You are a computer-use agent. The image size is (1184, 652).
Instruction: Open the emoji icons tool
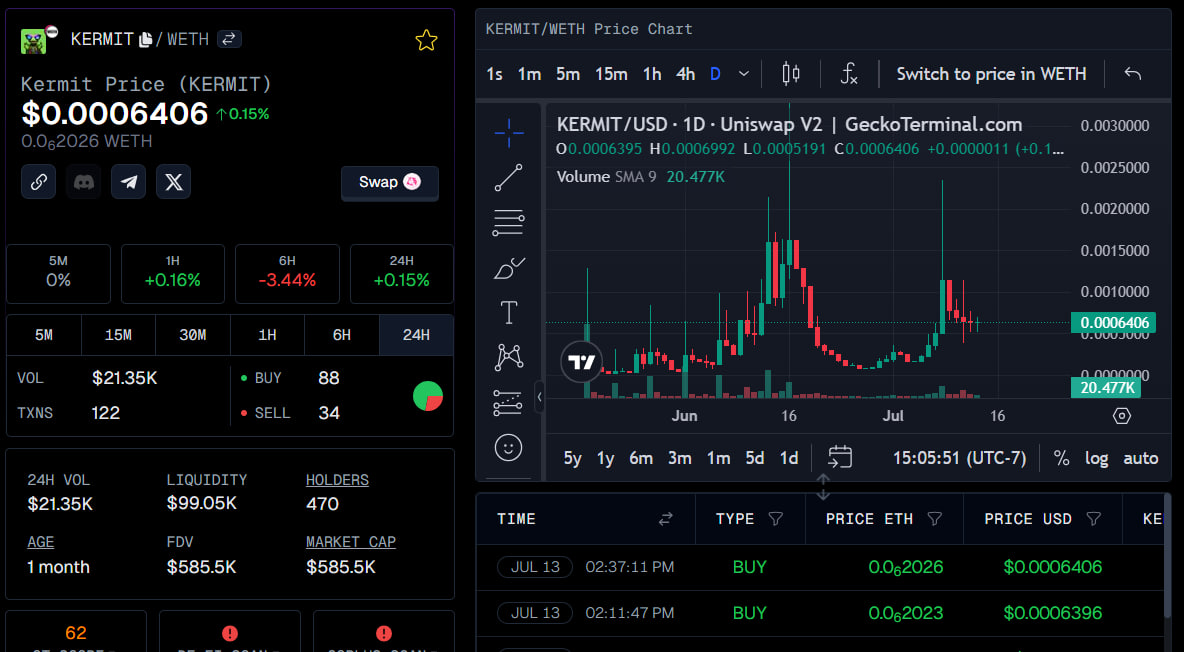[x=508, y=447]
